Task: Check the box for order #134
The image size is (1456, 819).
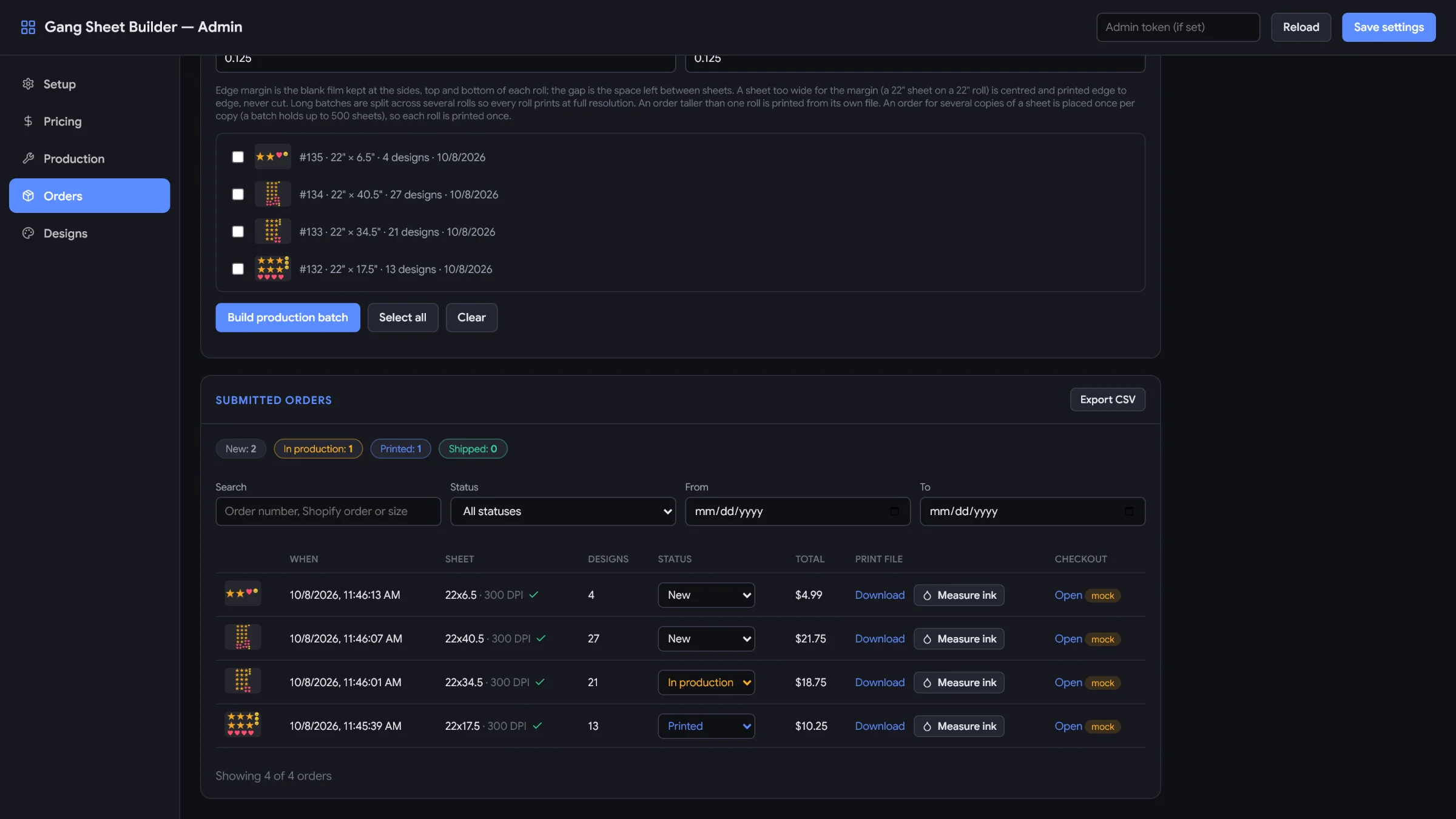Action: 238,194
